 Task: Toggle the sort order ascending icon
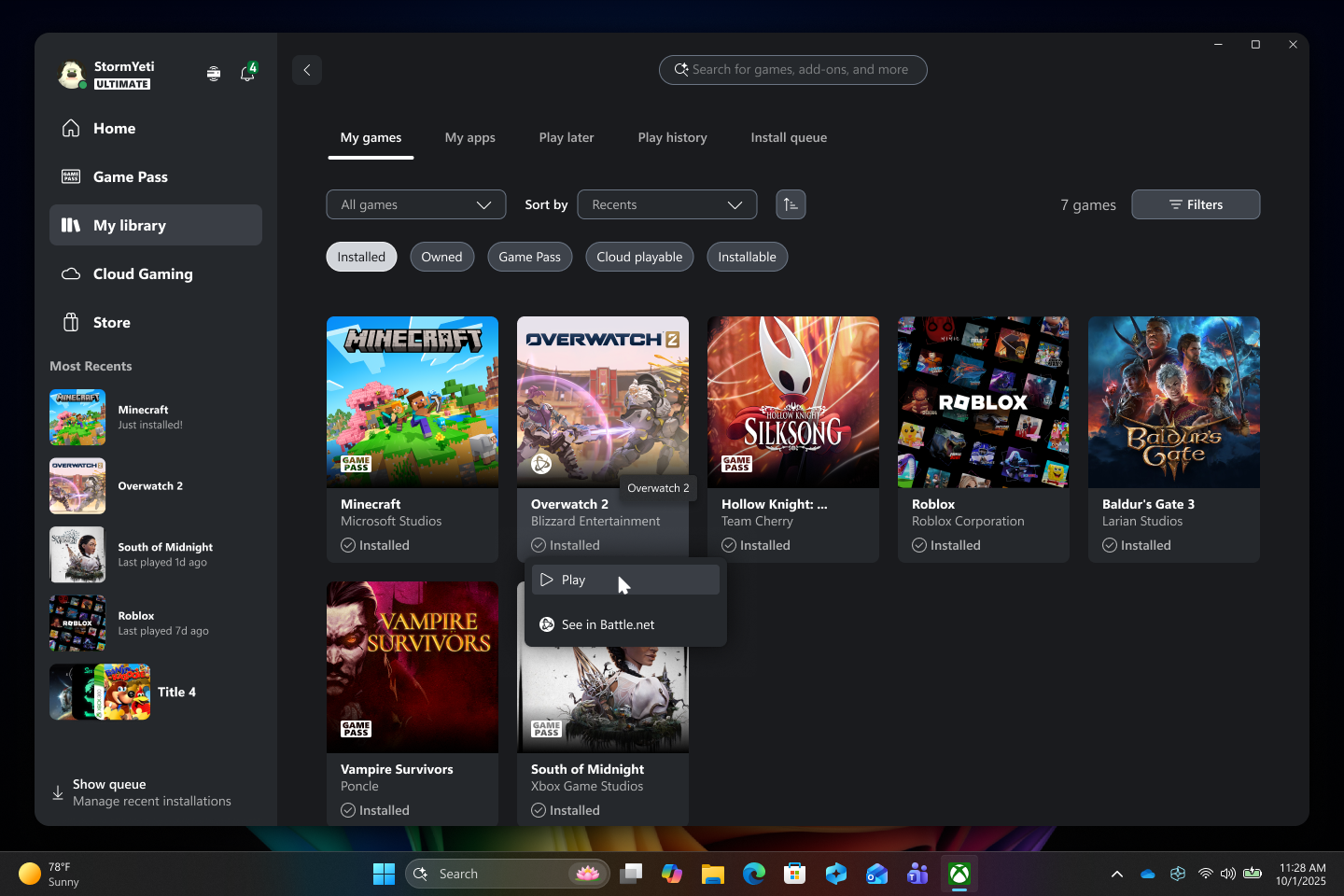(791, 204)
